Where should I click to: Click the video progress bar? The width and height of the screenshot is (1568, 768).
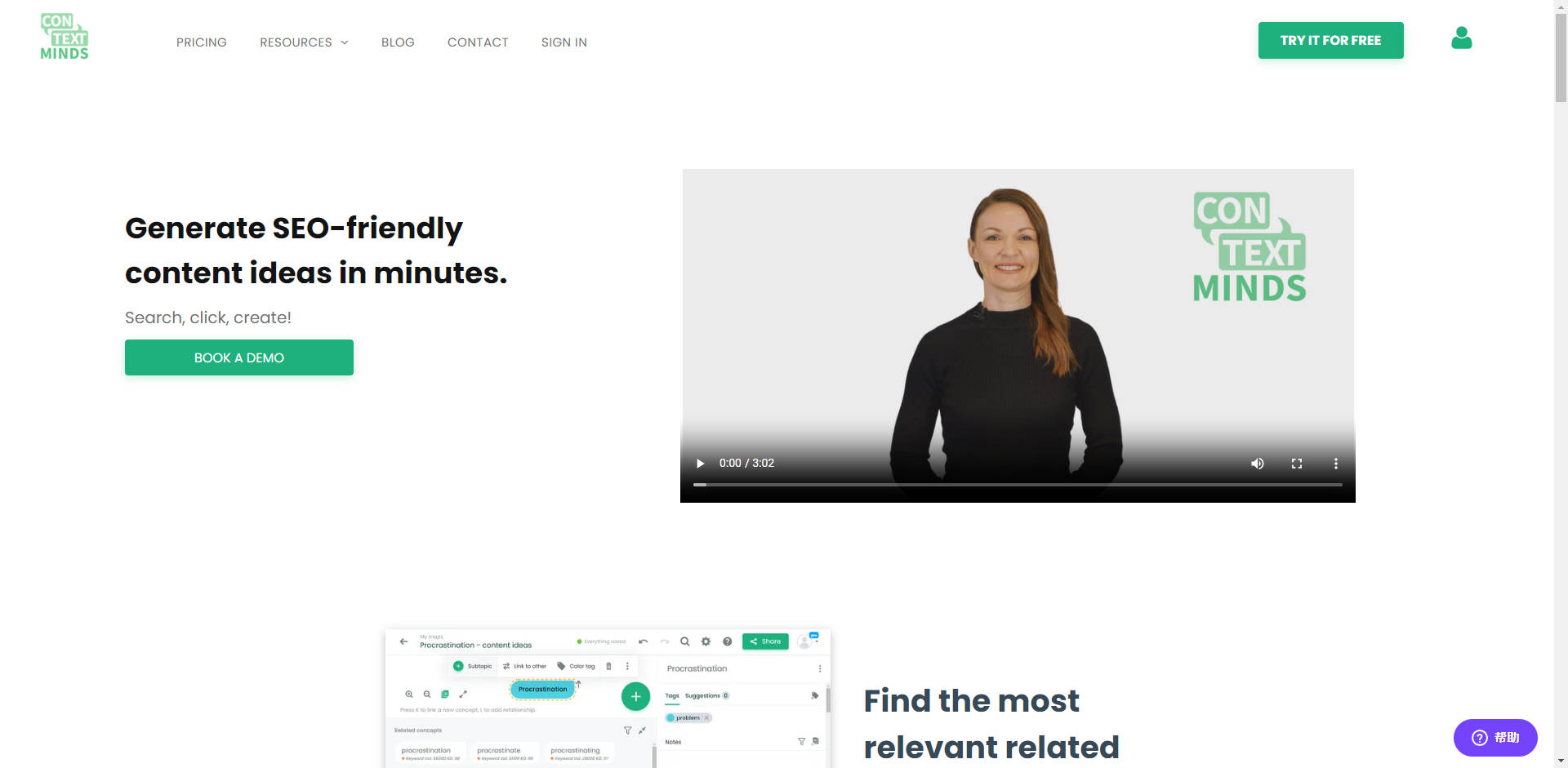click(1017, 485)
